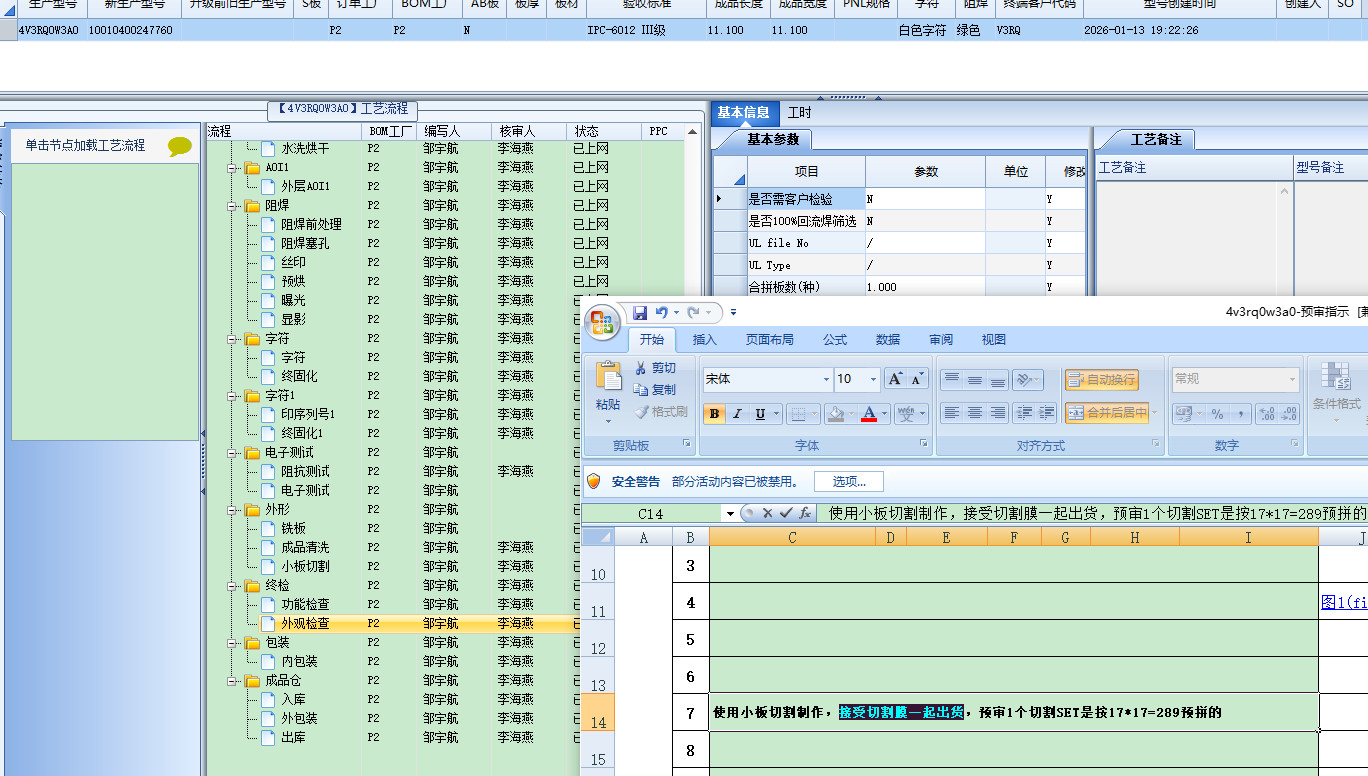The width and height of the screenshot is (1368, 776).
Task: Apply comma number style
Action: click(1240, 414)
